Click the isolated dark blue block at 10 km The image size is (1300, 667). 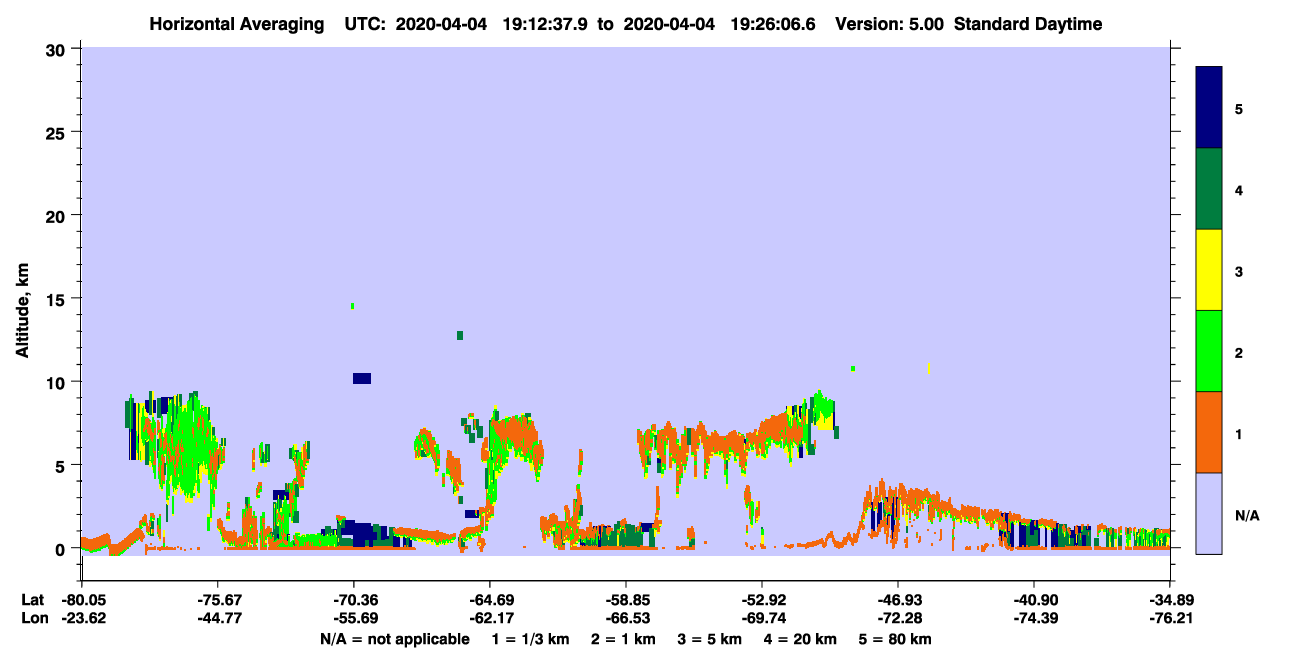362,378
